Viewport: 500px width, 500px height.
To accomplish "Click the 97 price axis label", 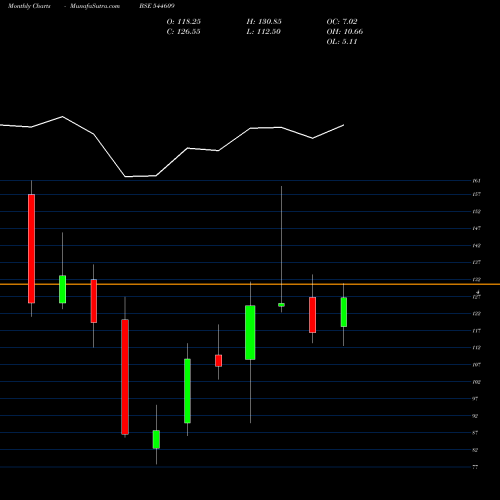I will pos(475,399).
